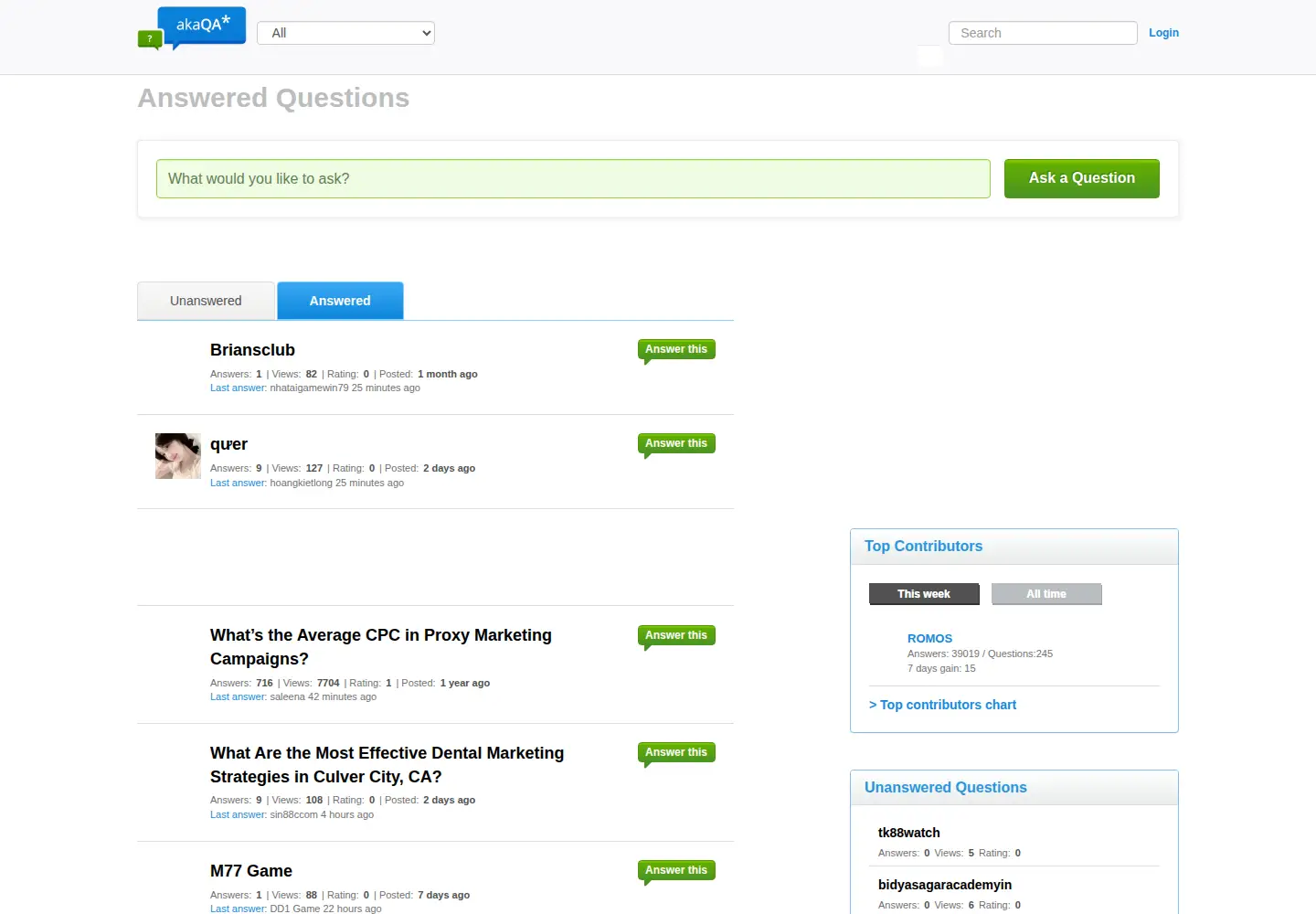Click the 'Views: 7704' text
This screenshot has width=1316, height=914.
pyautogui.click(x=311, y=683)
